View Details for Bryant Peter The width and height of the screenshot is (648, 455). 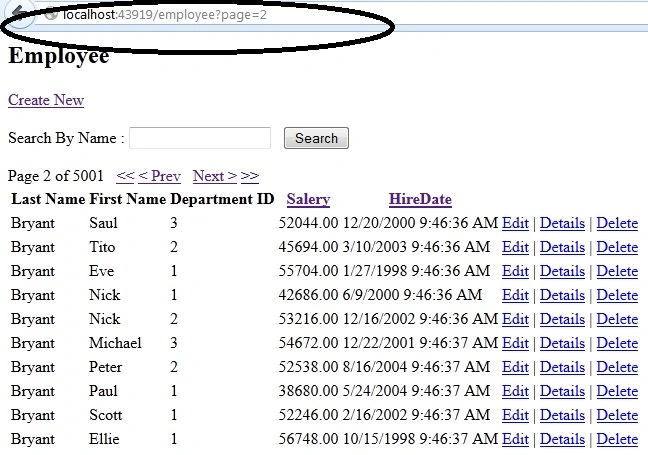point(562,367)
